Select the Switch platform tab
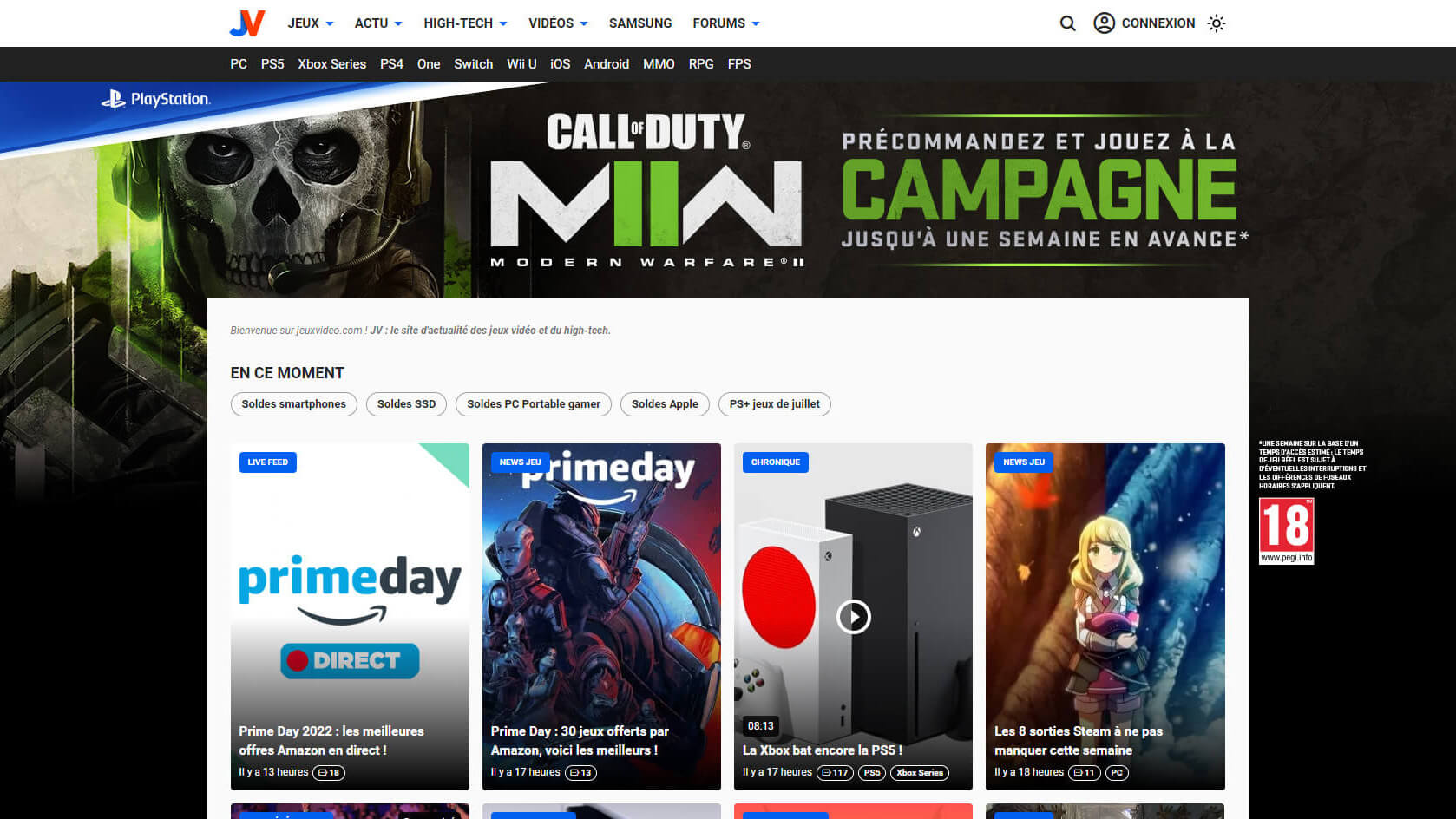 coord(473,64)
